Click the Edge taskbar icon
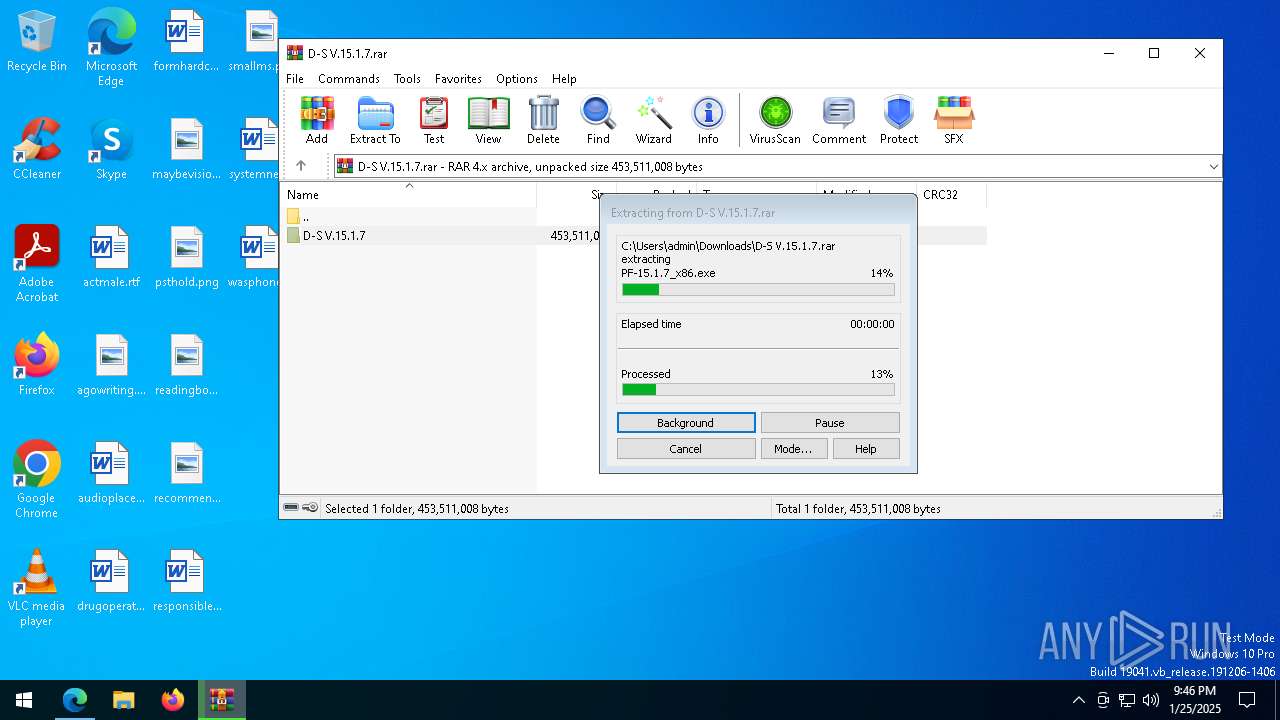 (x=75, y=700)
